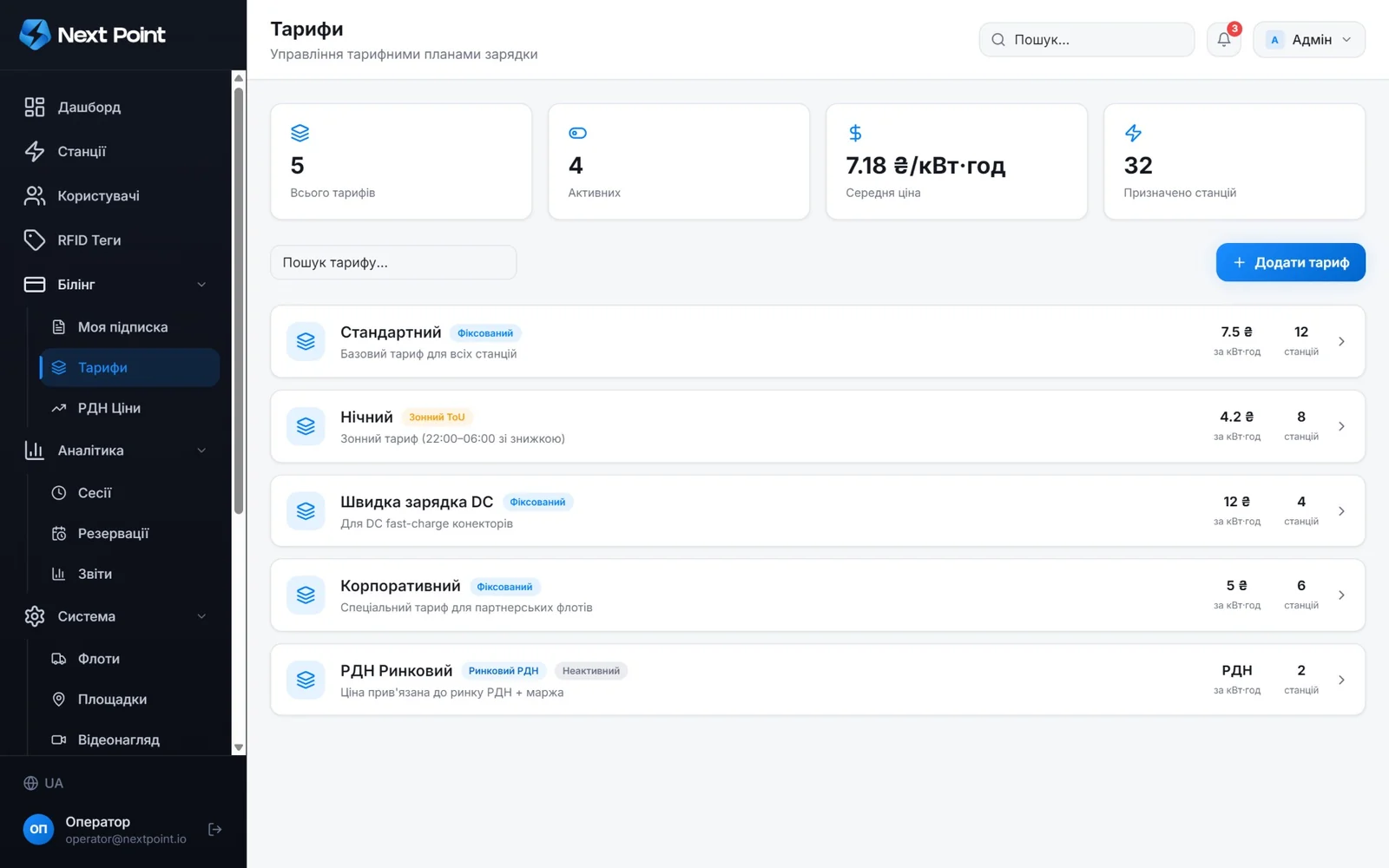Screen dimensions: 1389x868
Task: Click the globe language icon UA
Action: pyautogui.click(x=31, y=783)
